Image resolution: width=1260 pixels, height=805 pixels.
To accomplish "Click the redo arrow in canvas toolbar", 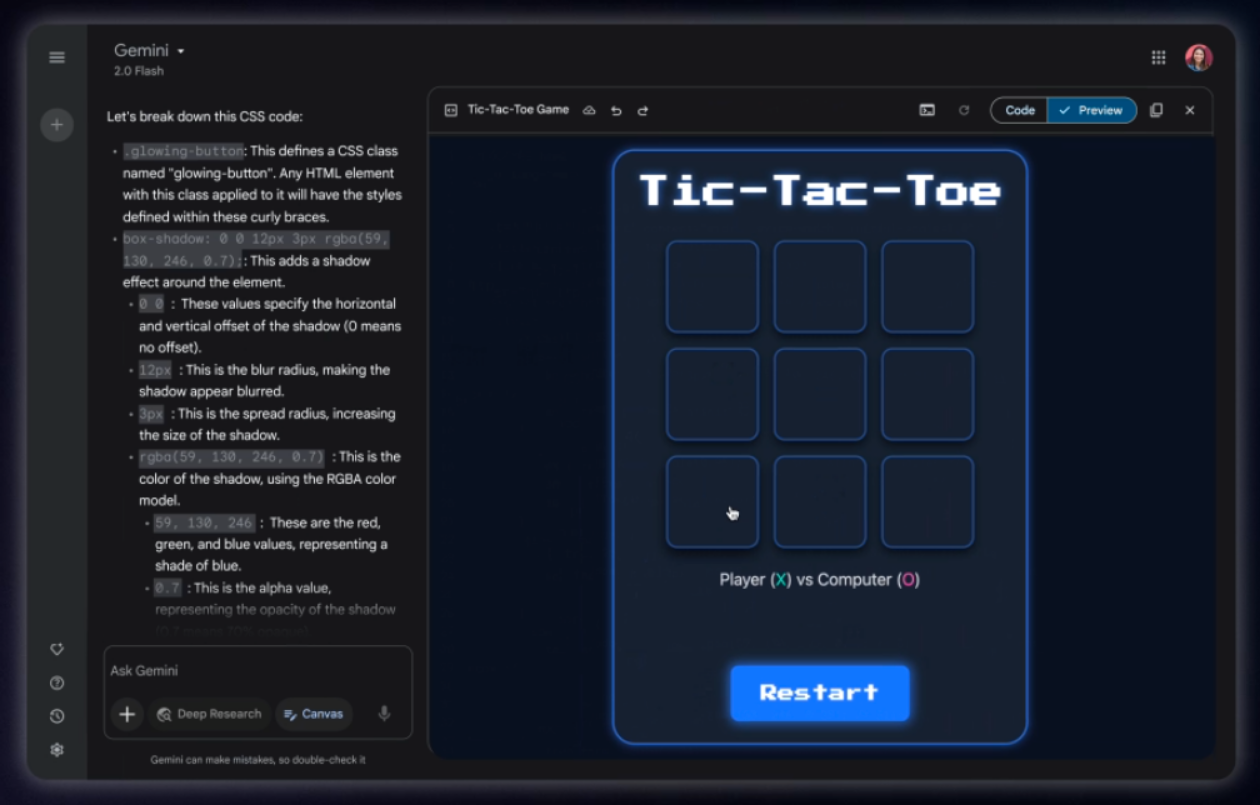I will (643, 111).
